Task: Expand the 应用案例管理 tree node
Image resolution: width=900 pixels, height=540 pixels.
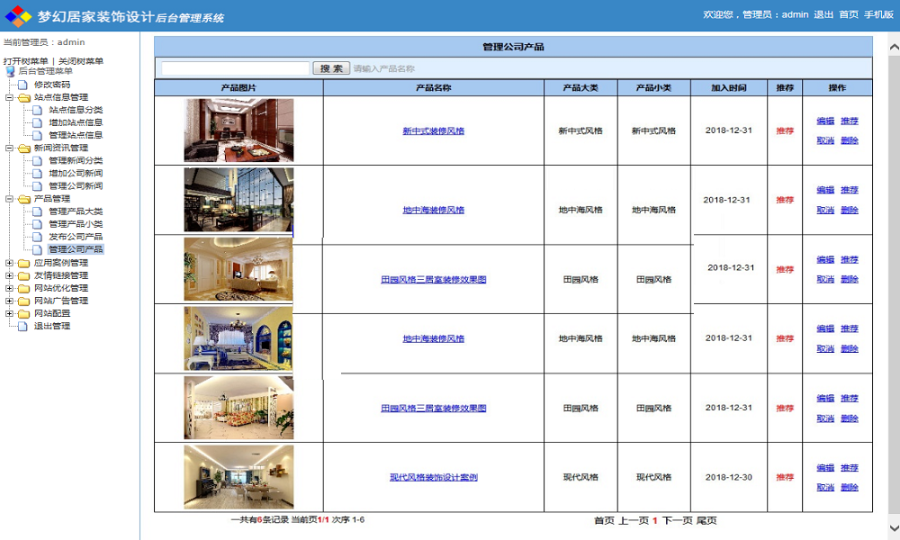Action: pyautogui.click(x=9, y=263)
